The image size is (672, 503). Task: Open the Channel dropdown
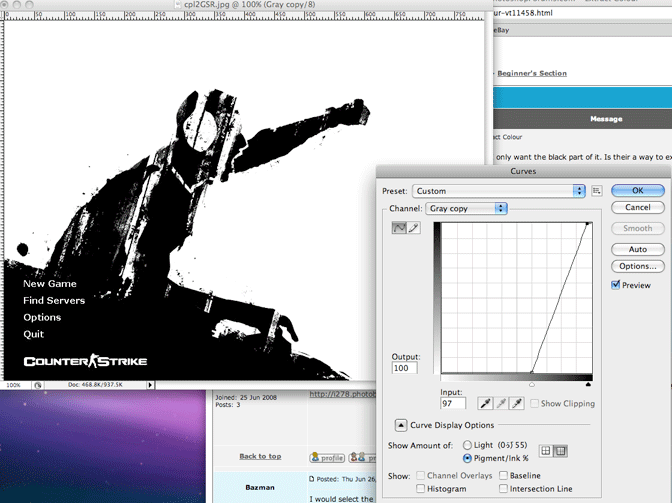466,209
